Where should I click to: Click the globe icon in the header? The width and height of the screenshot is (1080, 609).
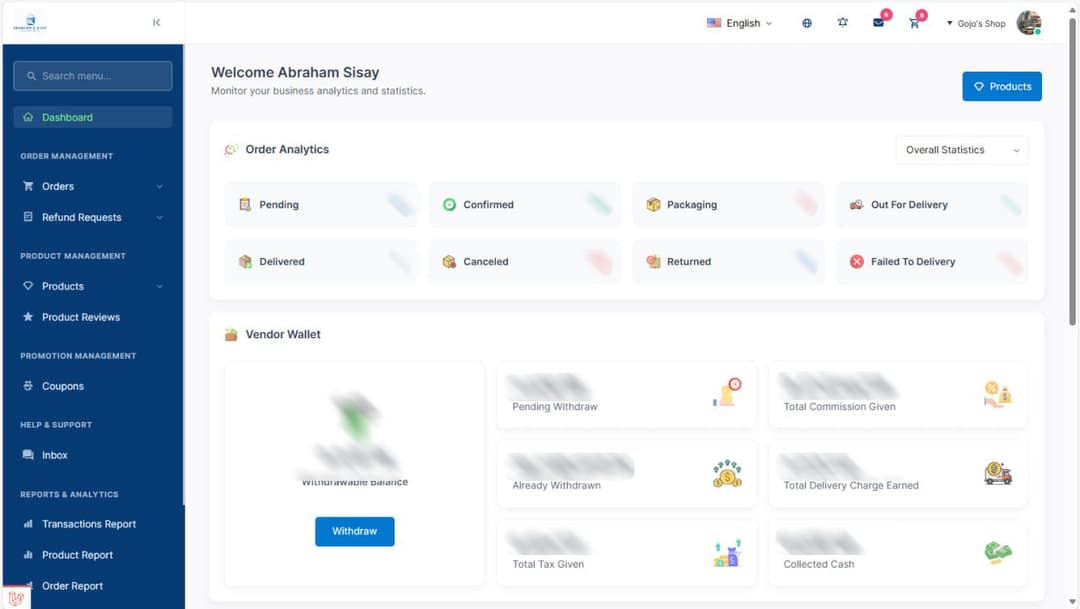click(807, 23)
